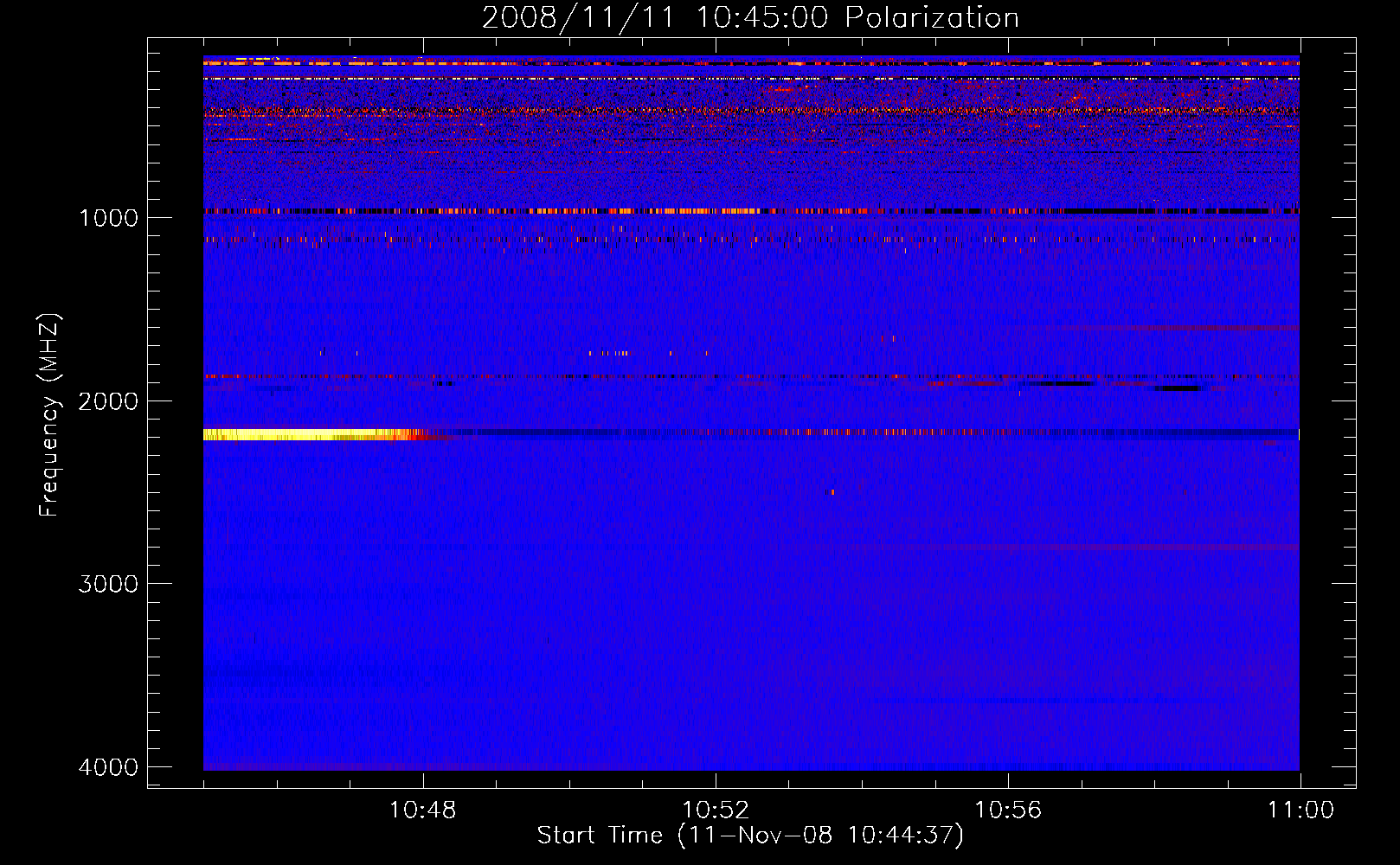Screen dimensions: 1400x865
Task: Select the 11:00 time tick label
Action: [1300, 811]
